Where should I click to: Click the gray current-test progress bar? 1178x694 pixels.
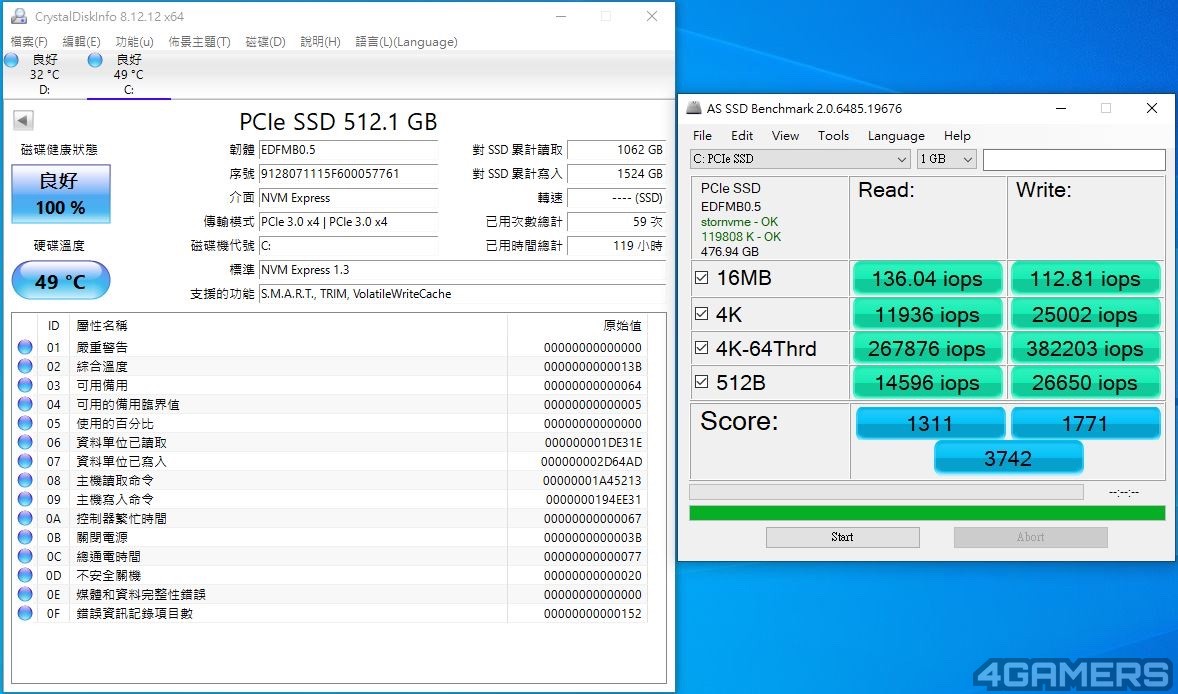(887, 492)
